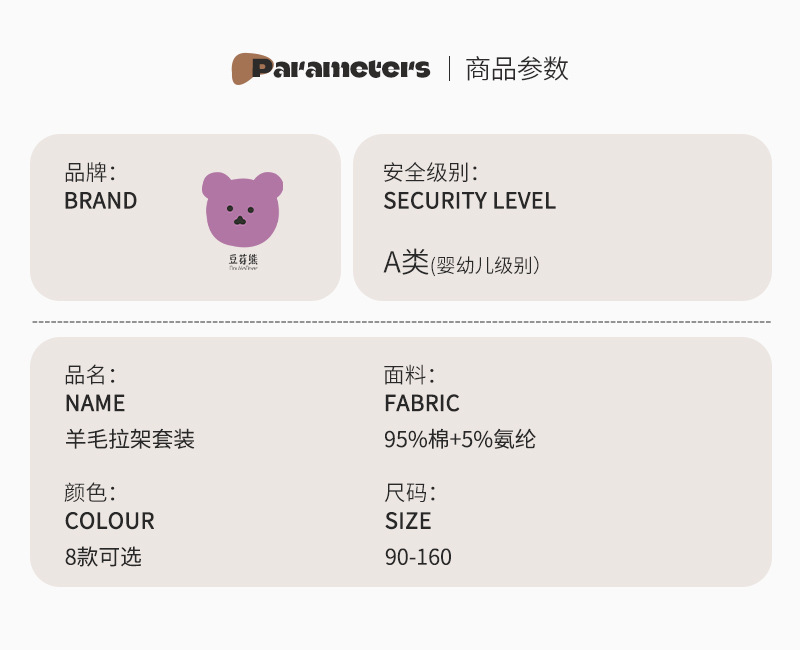Select the 90-160 size range
The width and height of the screenshot is (800, 650).
tap(418, 557)
